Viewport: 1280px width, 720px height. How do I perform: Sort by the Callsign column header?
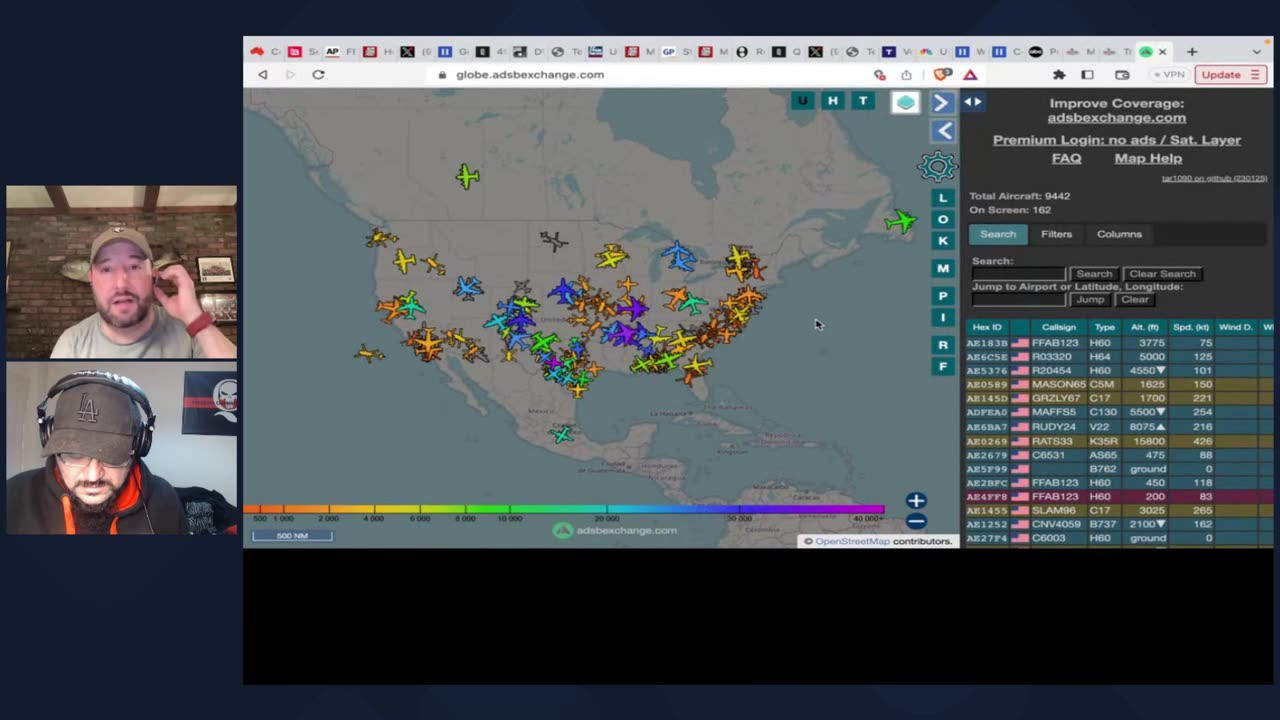(x=1059, y=327)
